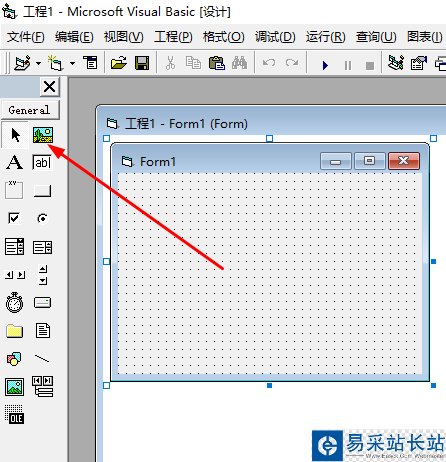This screenshot has height=462, width=446.
Task: Select the DriveListBox control tool
Action: click(x=42, y=303)
